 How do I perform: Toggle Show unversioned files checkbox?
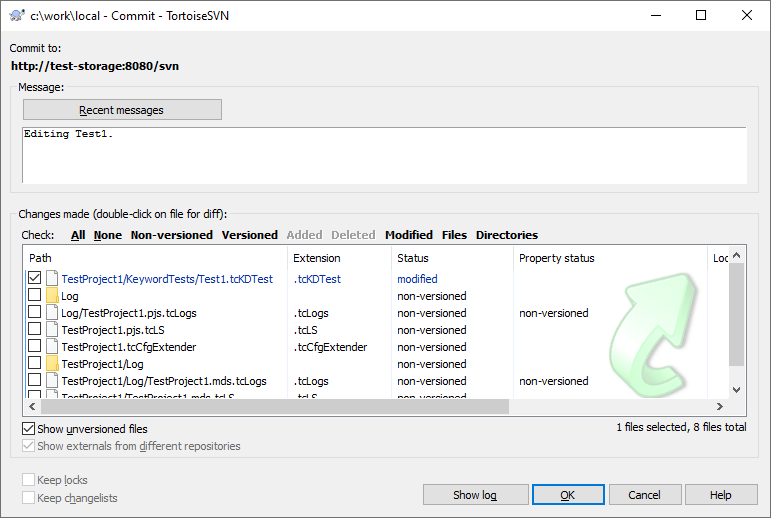28,429
